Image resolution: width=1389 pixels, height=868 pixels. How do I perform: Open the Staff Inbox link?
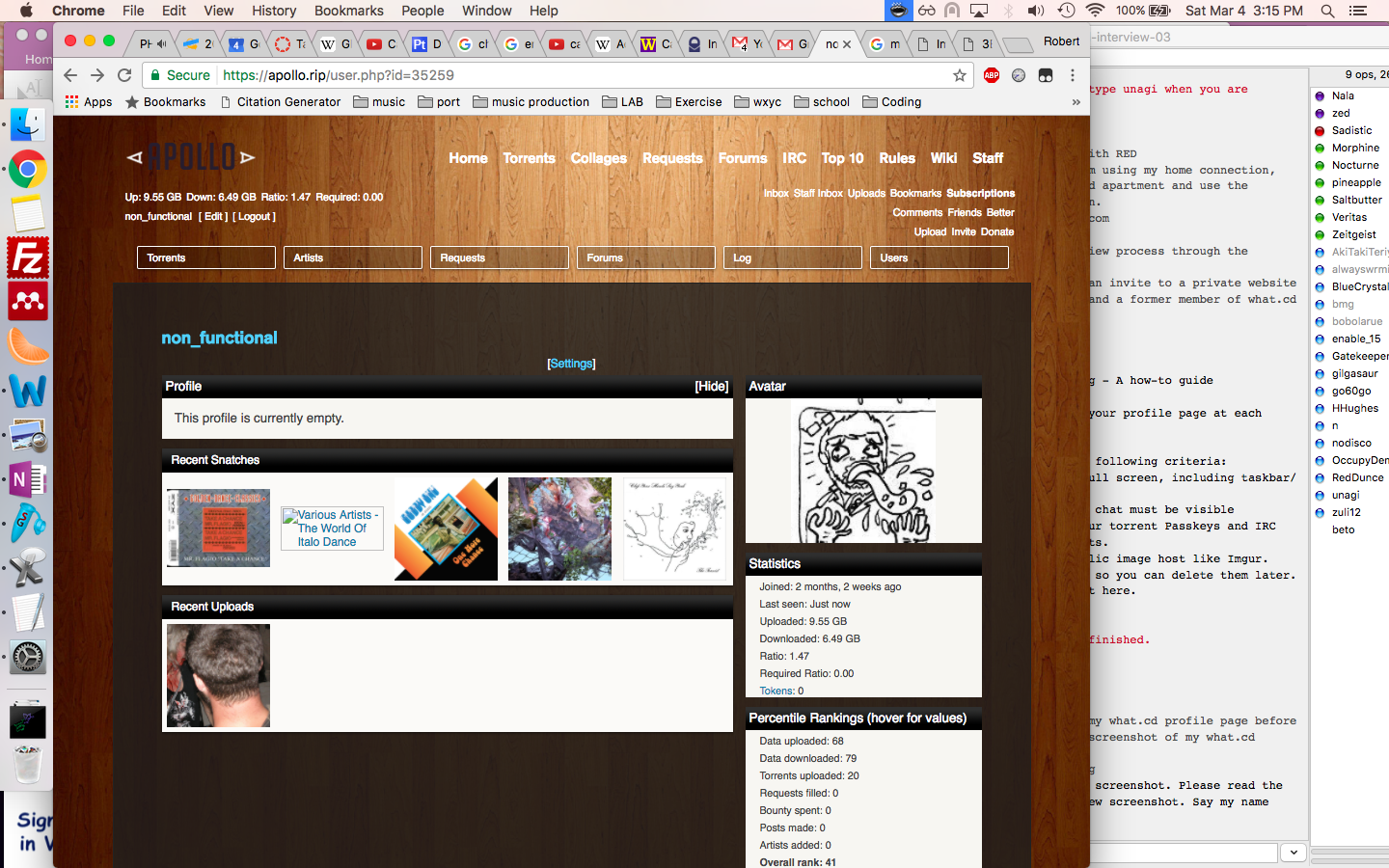click(818, 193)
